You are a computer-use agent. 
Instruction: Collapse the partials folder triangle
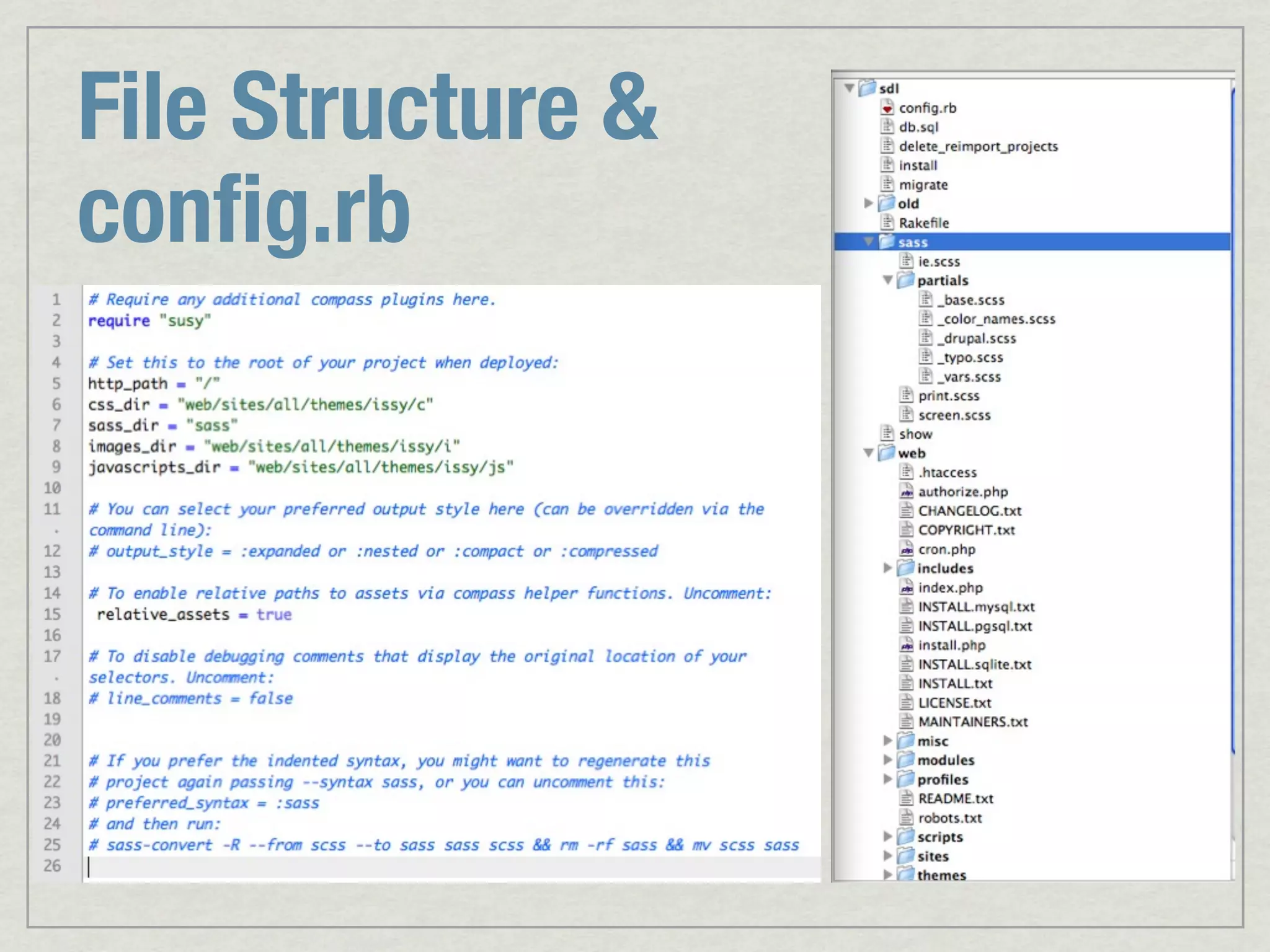click(x=888, y=280)
